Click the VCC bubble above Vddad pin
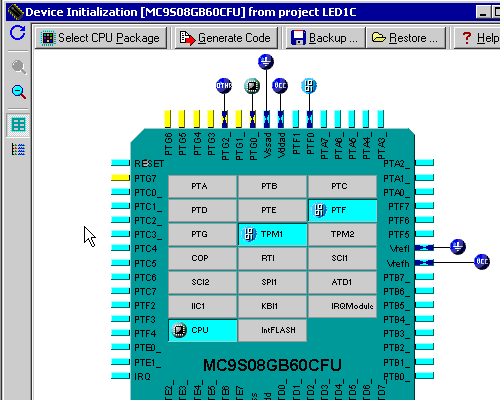 coord(280,86)
